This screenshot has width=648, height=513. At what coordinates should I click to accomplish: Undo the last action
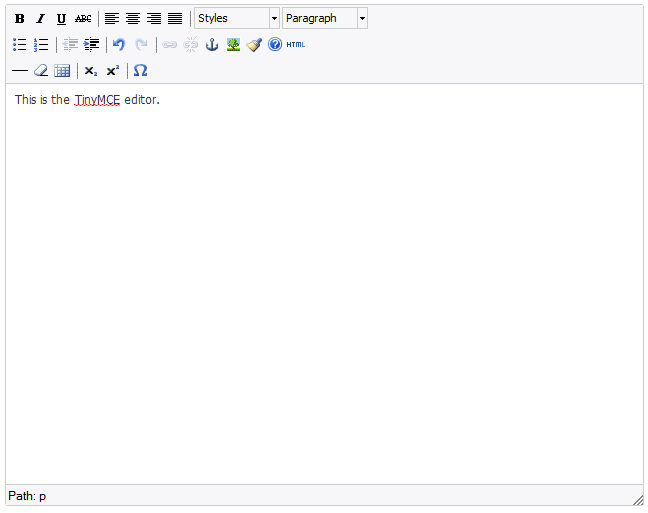pos(119,45)
